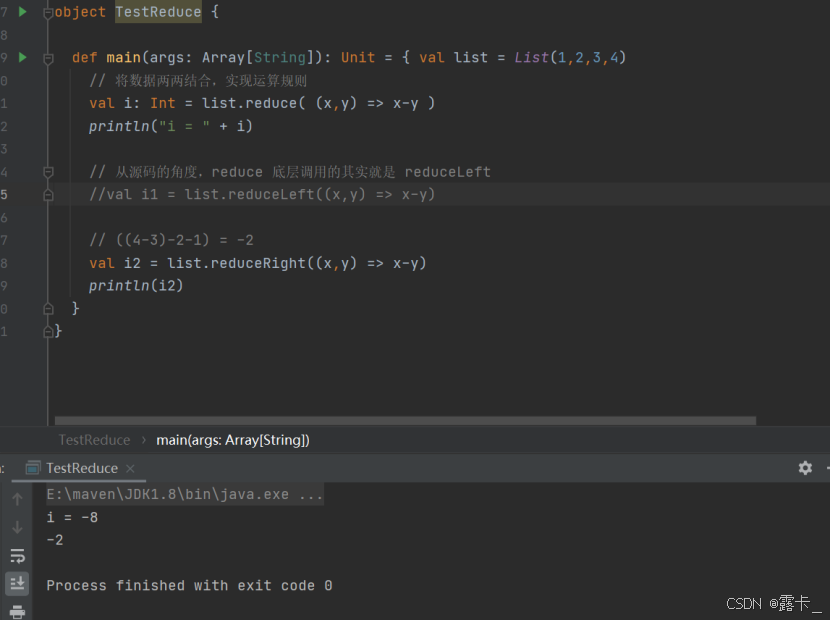Click the run gutter arrow beside def main
The width and height of the screenshot is (831, 620).
(x=23, y=57)
